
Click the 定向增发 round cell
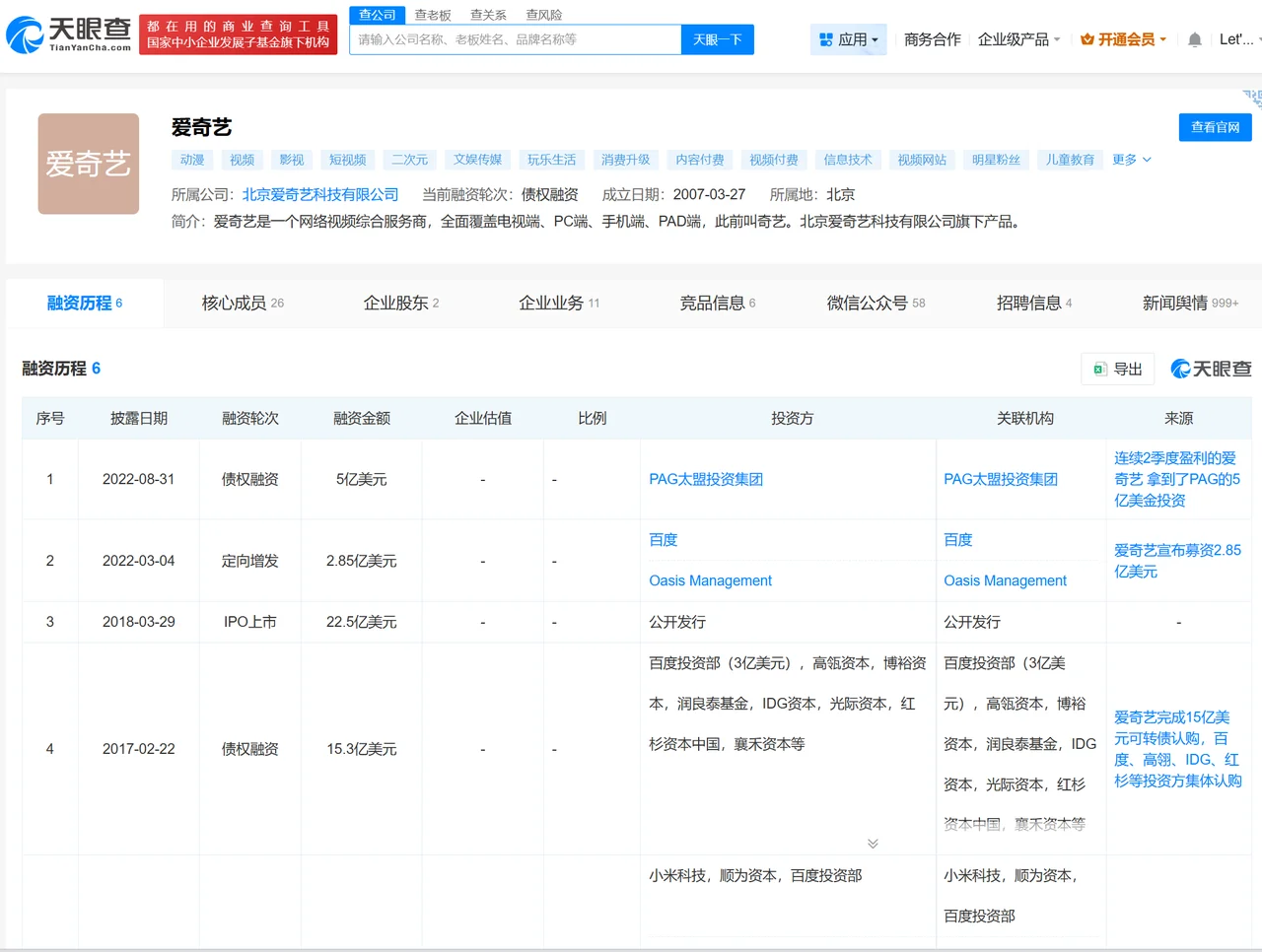250,562
